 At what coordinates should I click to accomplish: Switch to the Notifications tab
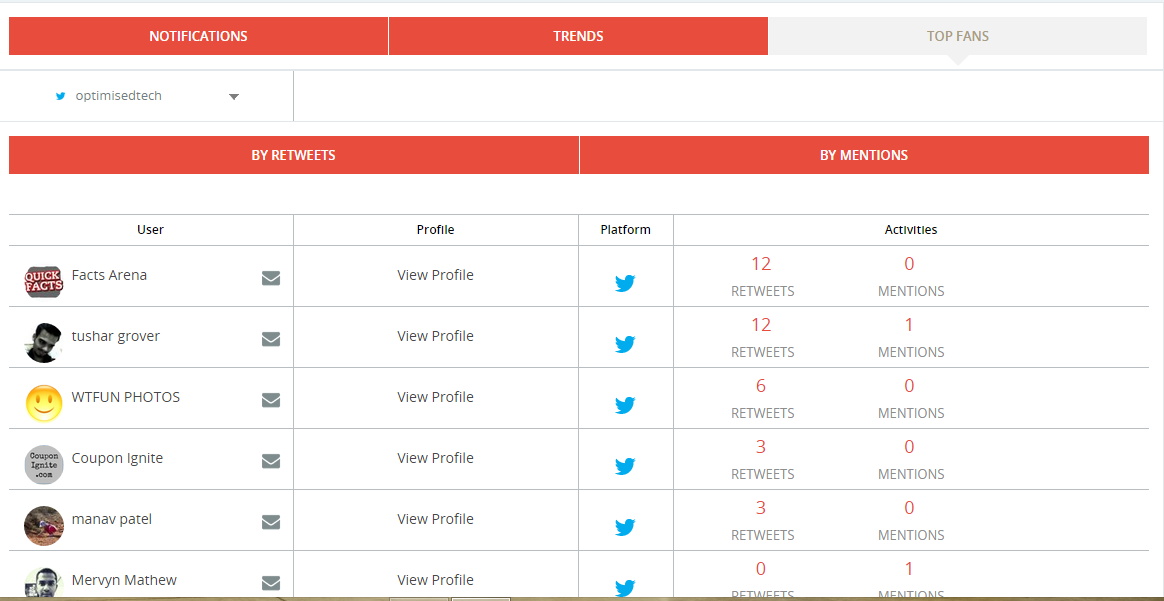[198, 36]
